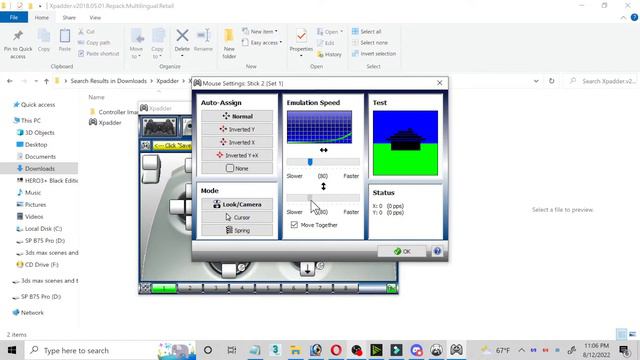Create a New folder
The width and height of the screenshot is (640, 360).
[229, 43]
